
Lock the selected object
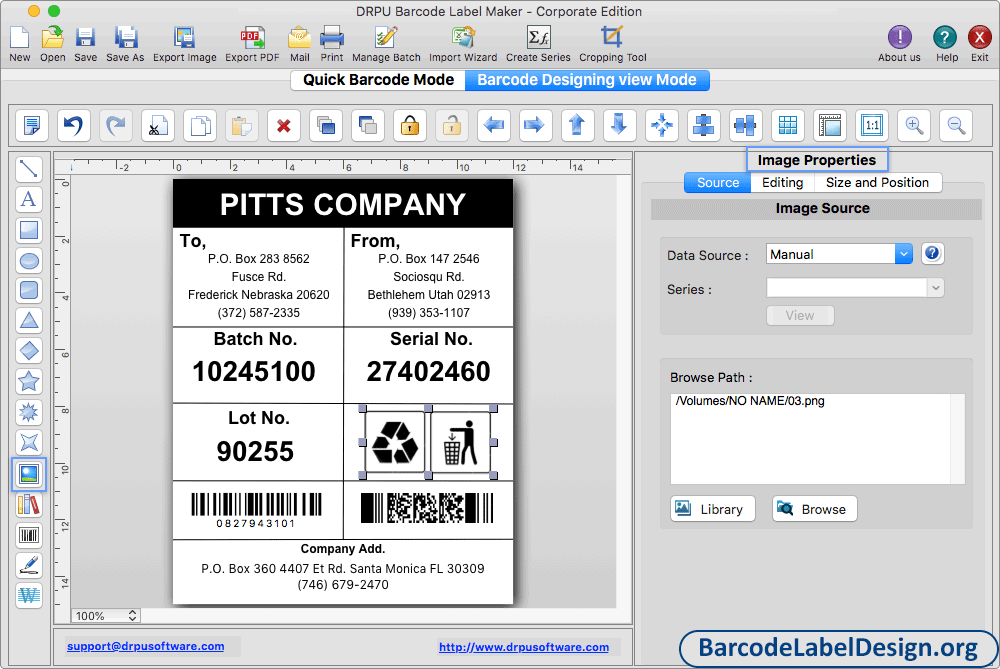point(409,125)
